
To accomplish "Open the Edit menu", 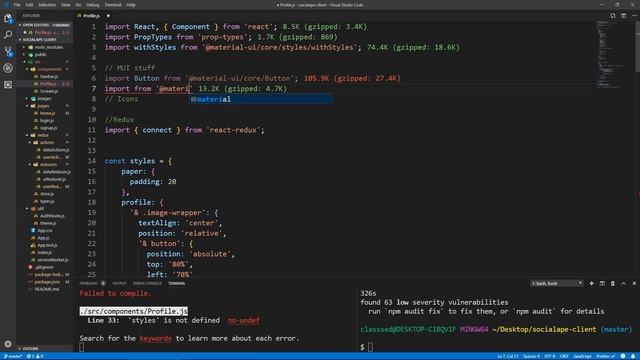I will click(x=29, y=5).
